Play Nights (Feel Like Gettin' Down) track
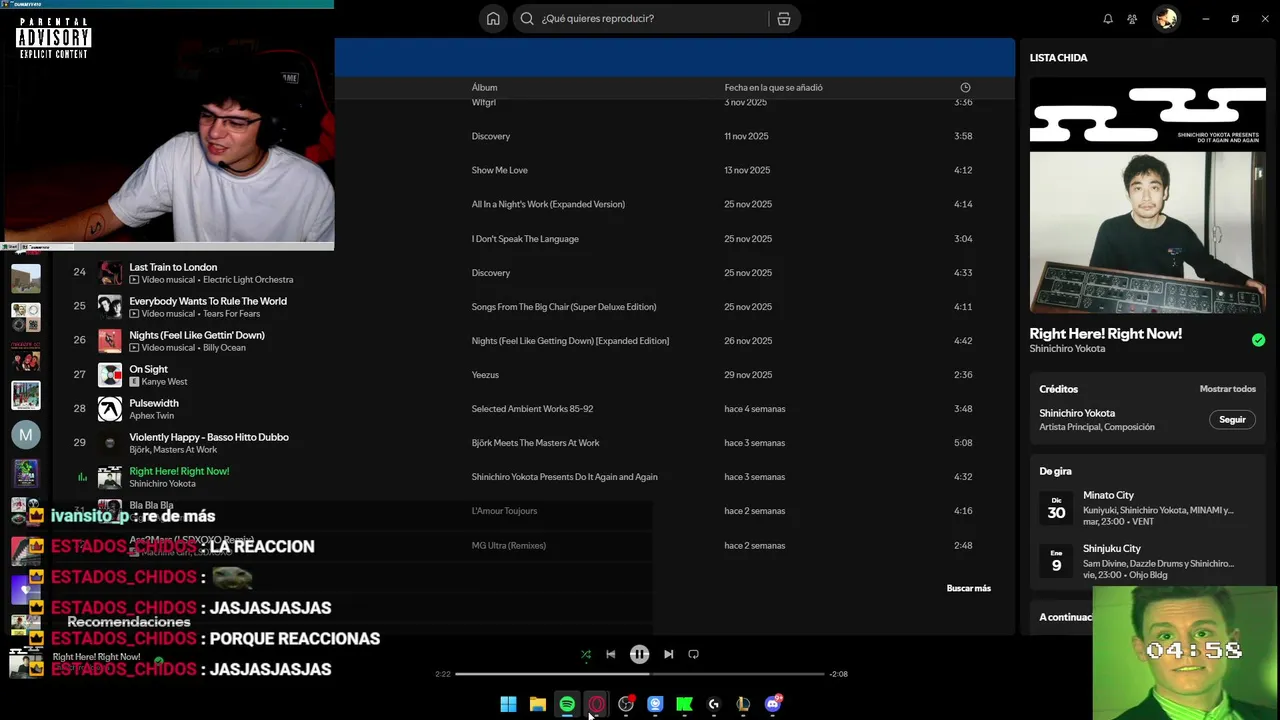1280x720 pixels. pyautogui.click(x=197, y=335)
